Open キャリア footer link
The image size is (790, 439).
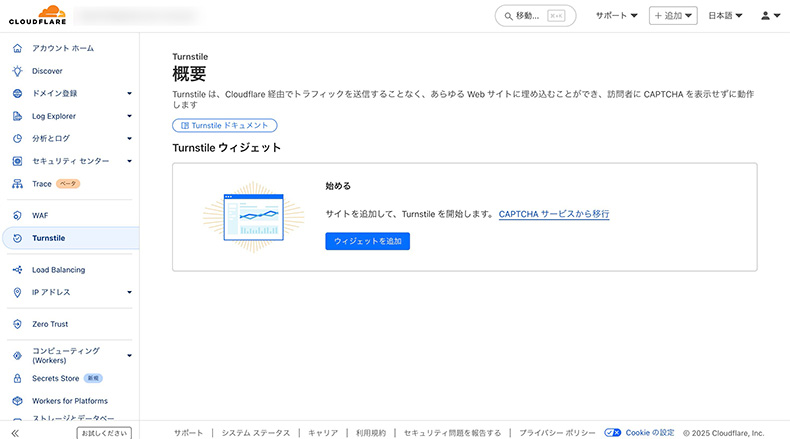pyautogui.click(x=323, y=432)
